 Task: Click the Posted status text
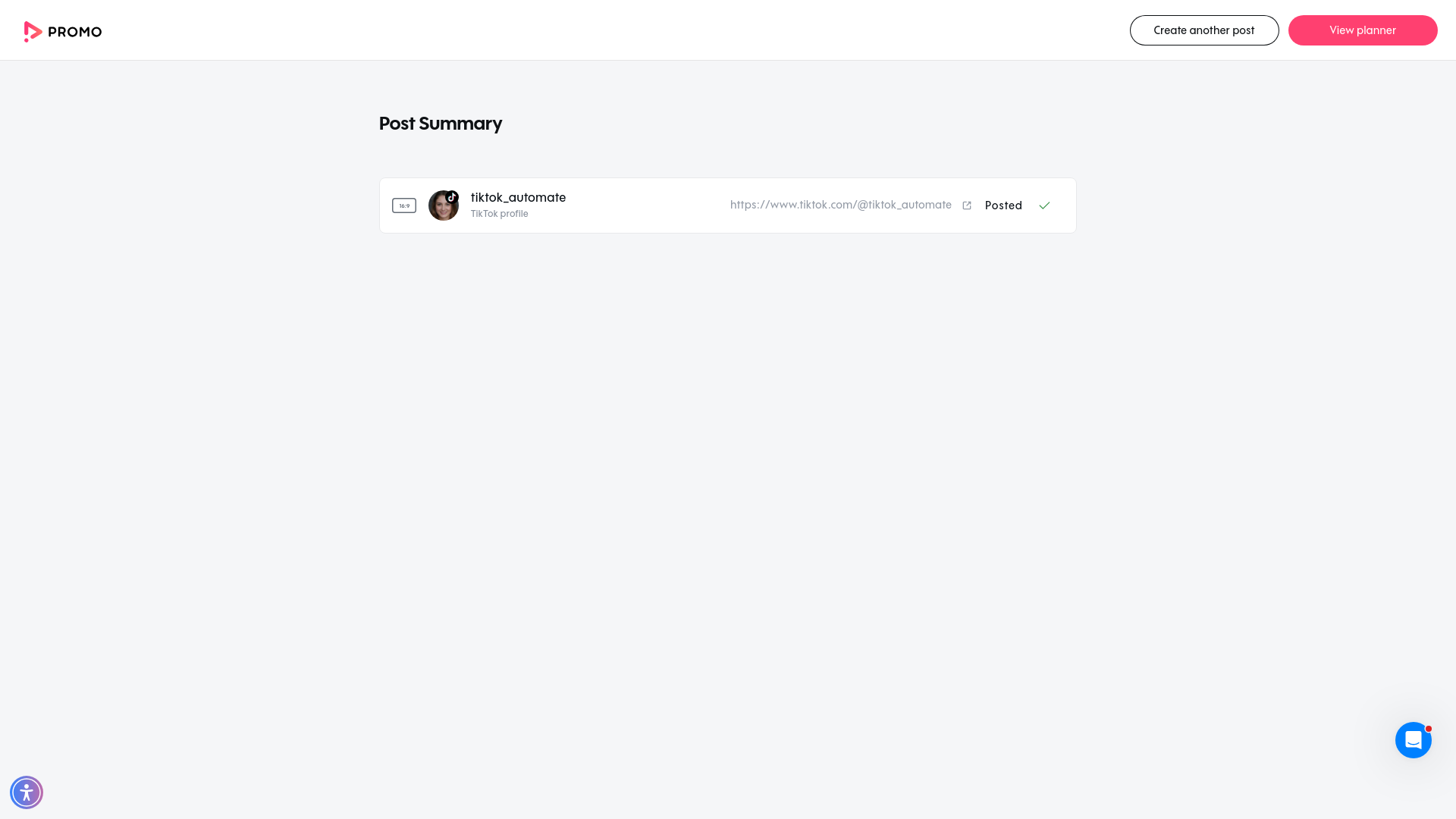[x=1003, y=206]
